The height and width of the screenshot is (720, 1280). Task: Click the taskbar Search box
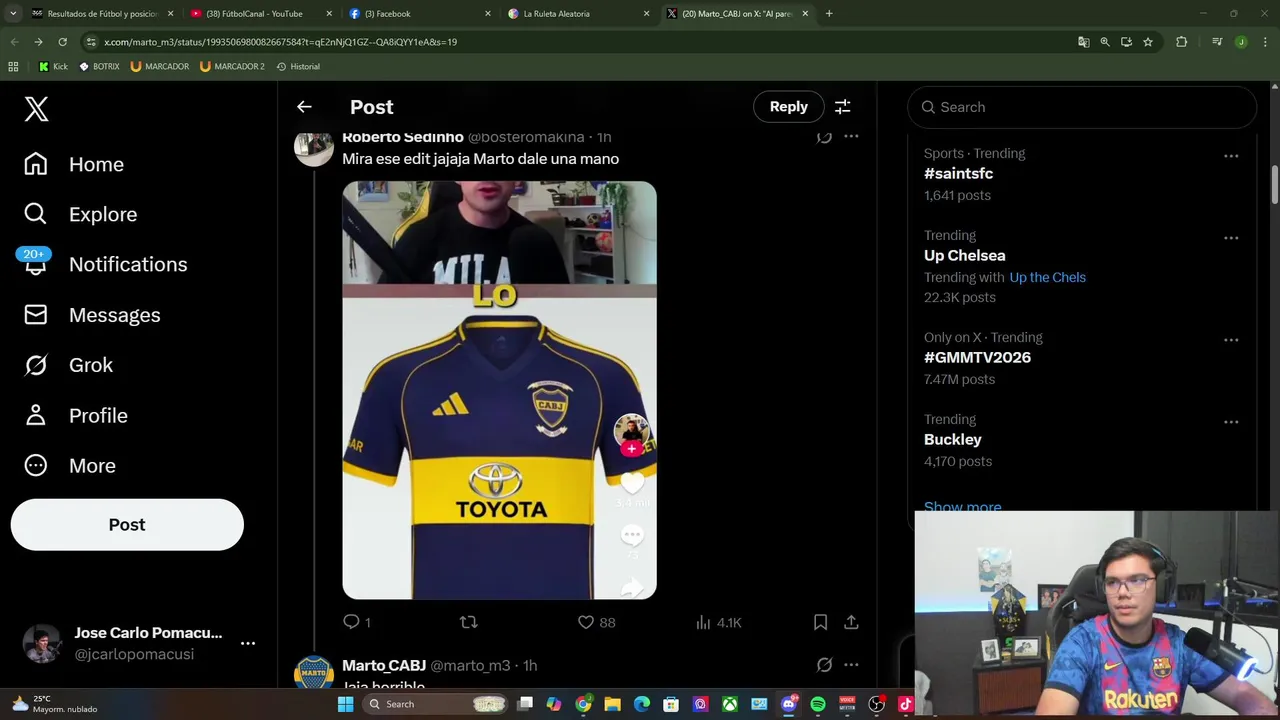pos(435,704)
